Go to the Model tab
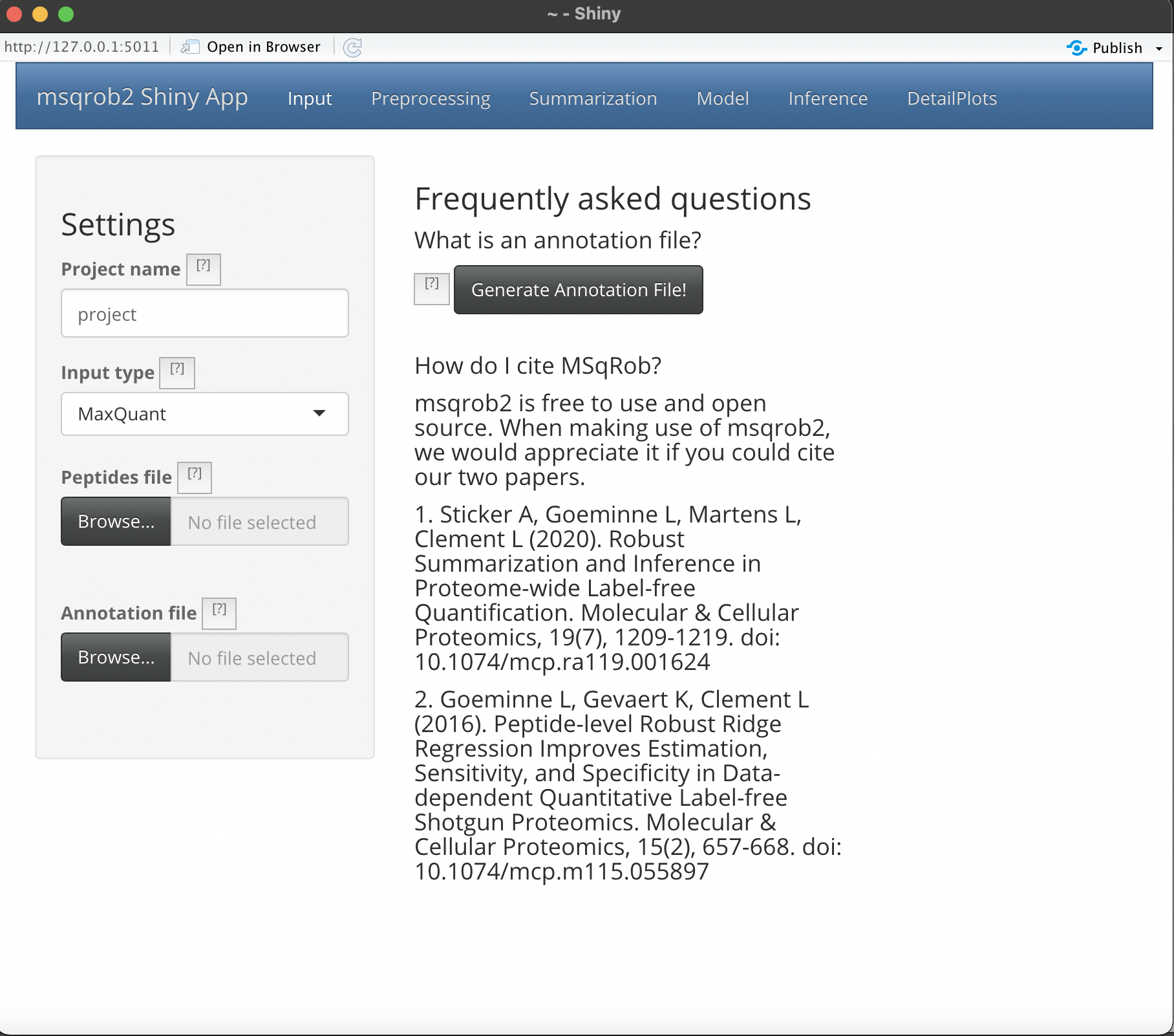Viewport: 1174px width, 1036px height. click(722, 98)
